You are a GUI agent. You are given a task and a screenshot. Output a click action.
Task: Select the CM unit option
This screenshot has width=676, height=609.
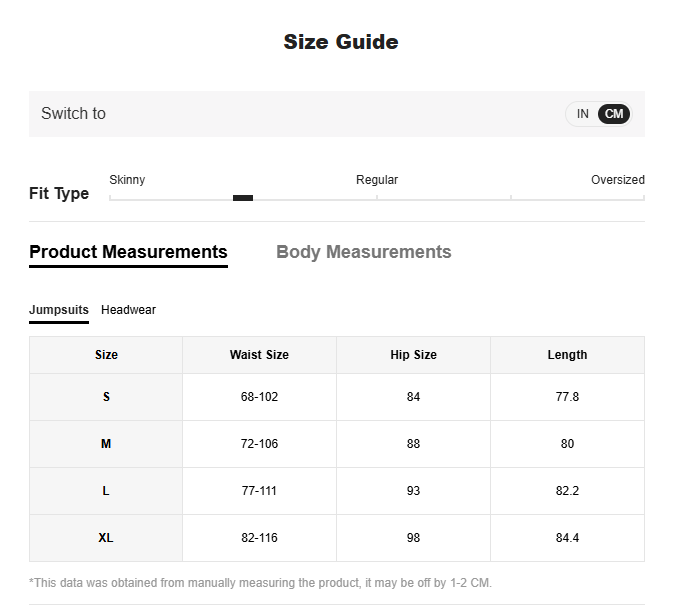614,114
